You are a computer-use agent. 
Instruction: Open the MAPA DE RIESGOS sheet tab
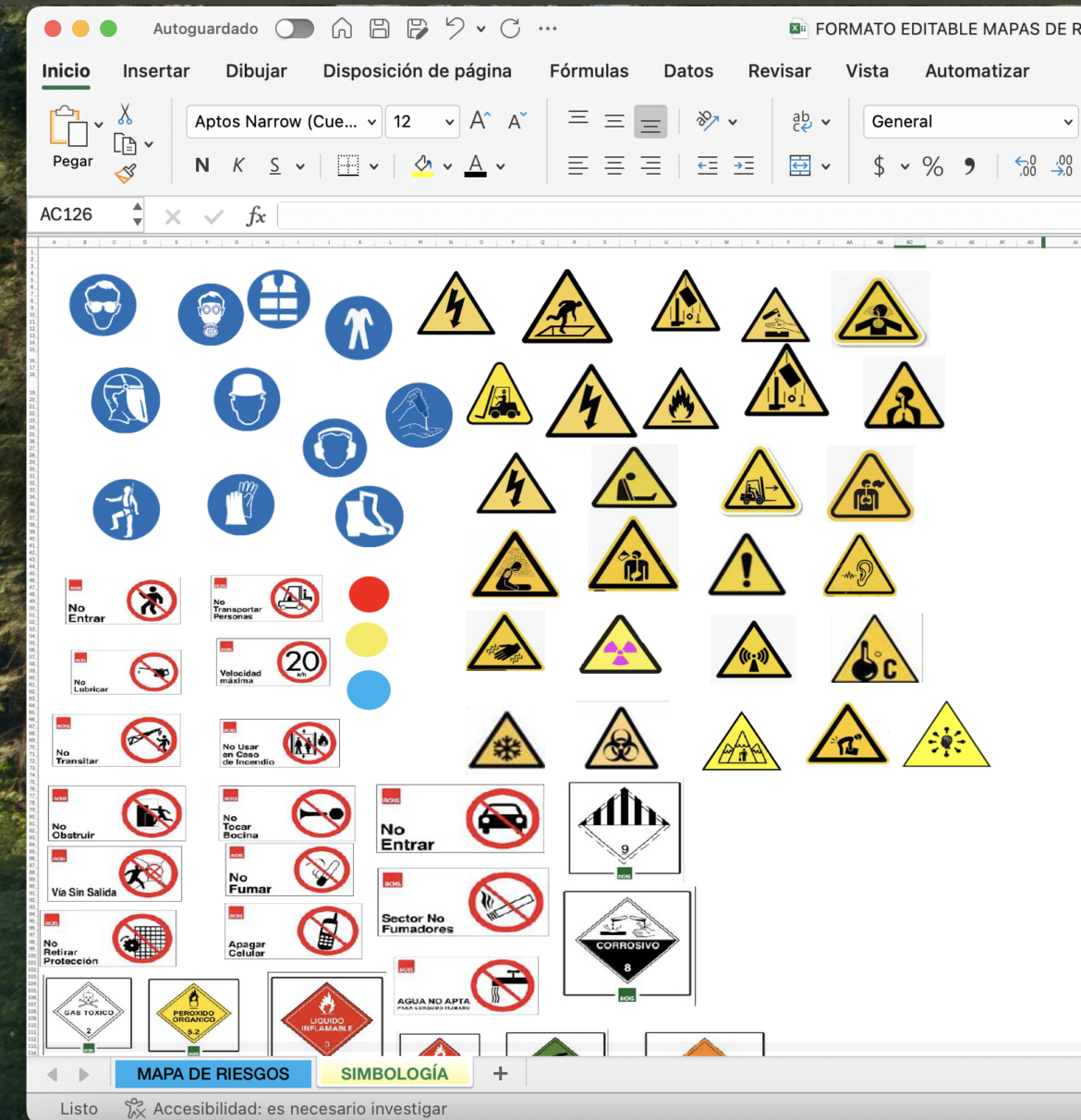click(x=213, y=1074)
